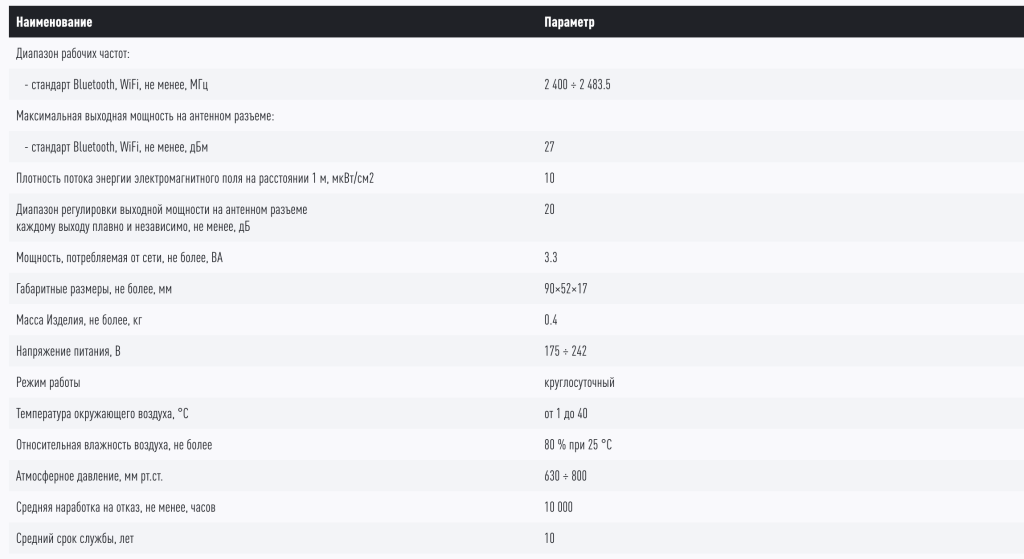
Task: Click the dimensions value "90×52×17"
Action: click(x=565, y=289)
